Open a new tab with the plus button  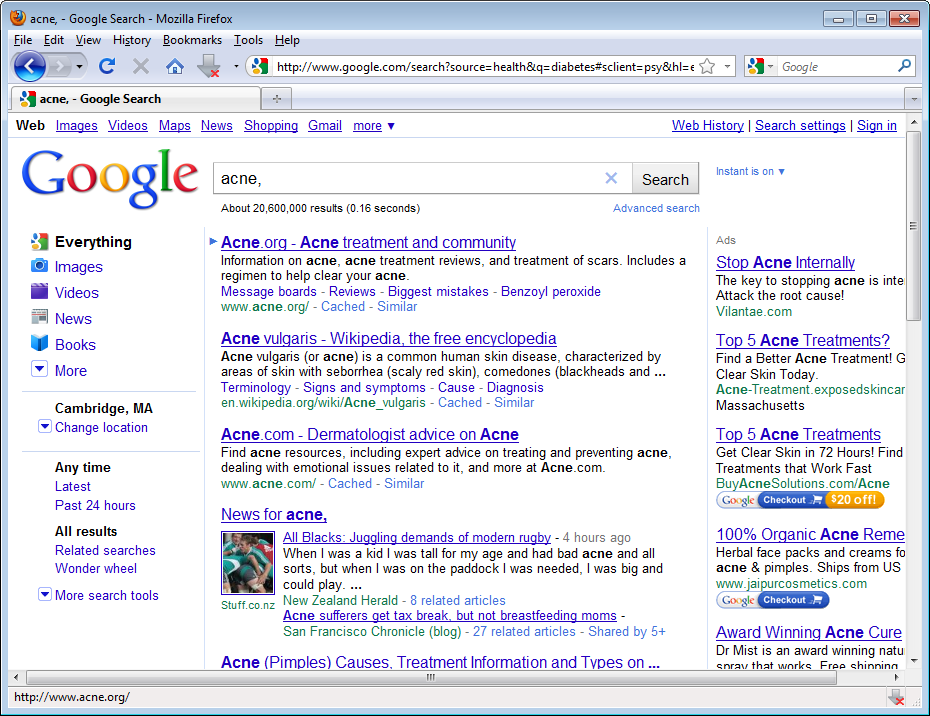click(276, 98)
